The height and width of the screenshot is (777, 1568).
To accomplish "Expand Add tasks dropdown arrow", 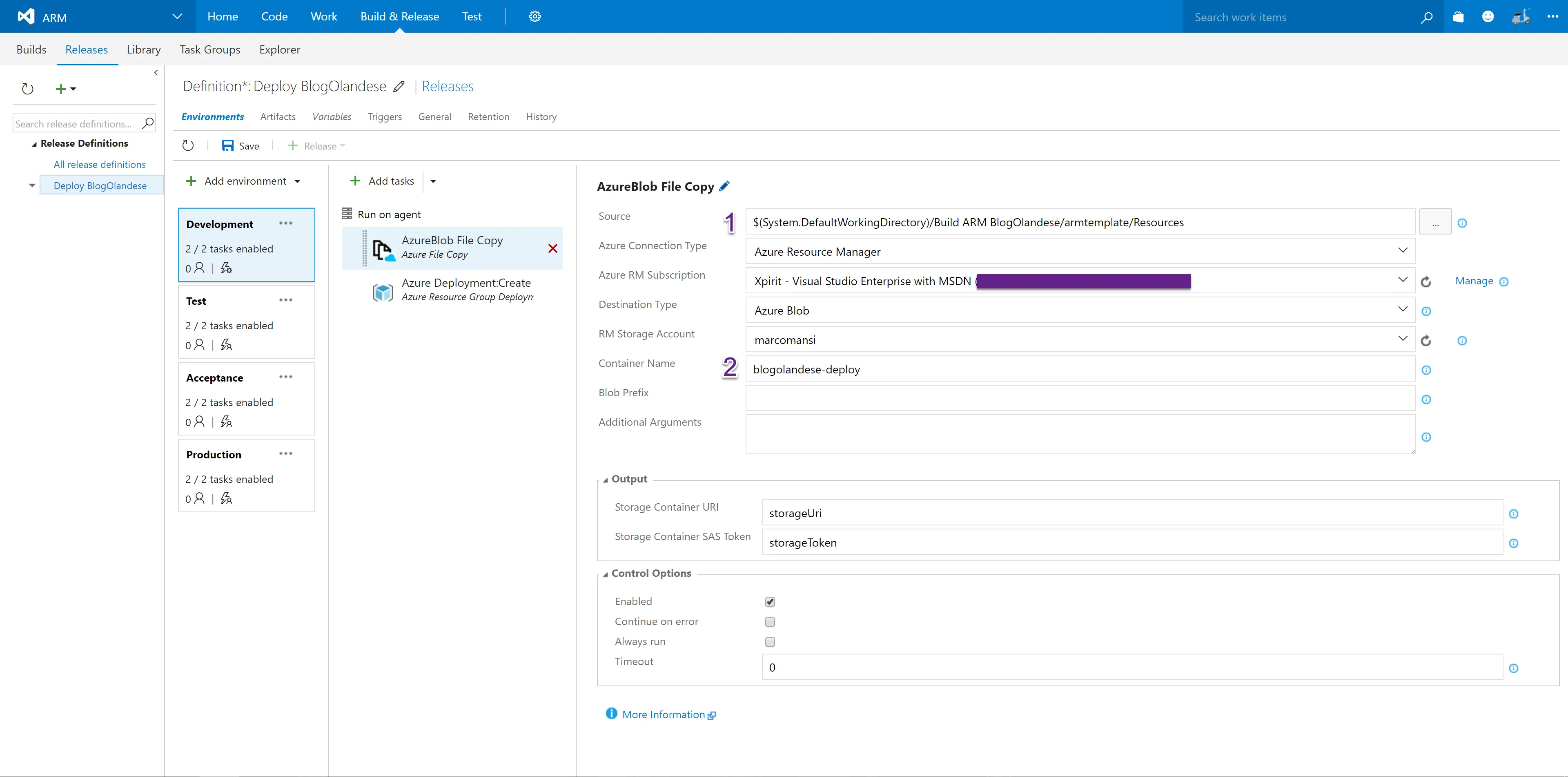I will [x=433, y=181].
